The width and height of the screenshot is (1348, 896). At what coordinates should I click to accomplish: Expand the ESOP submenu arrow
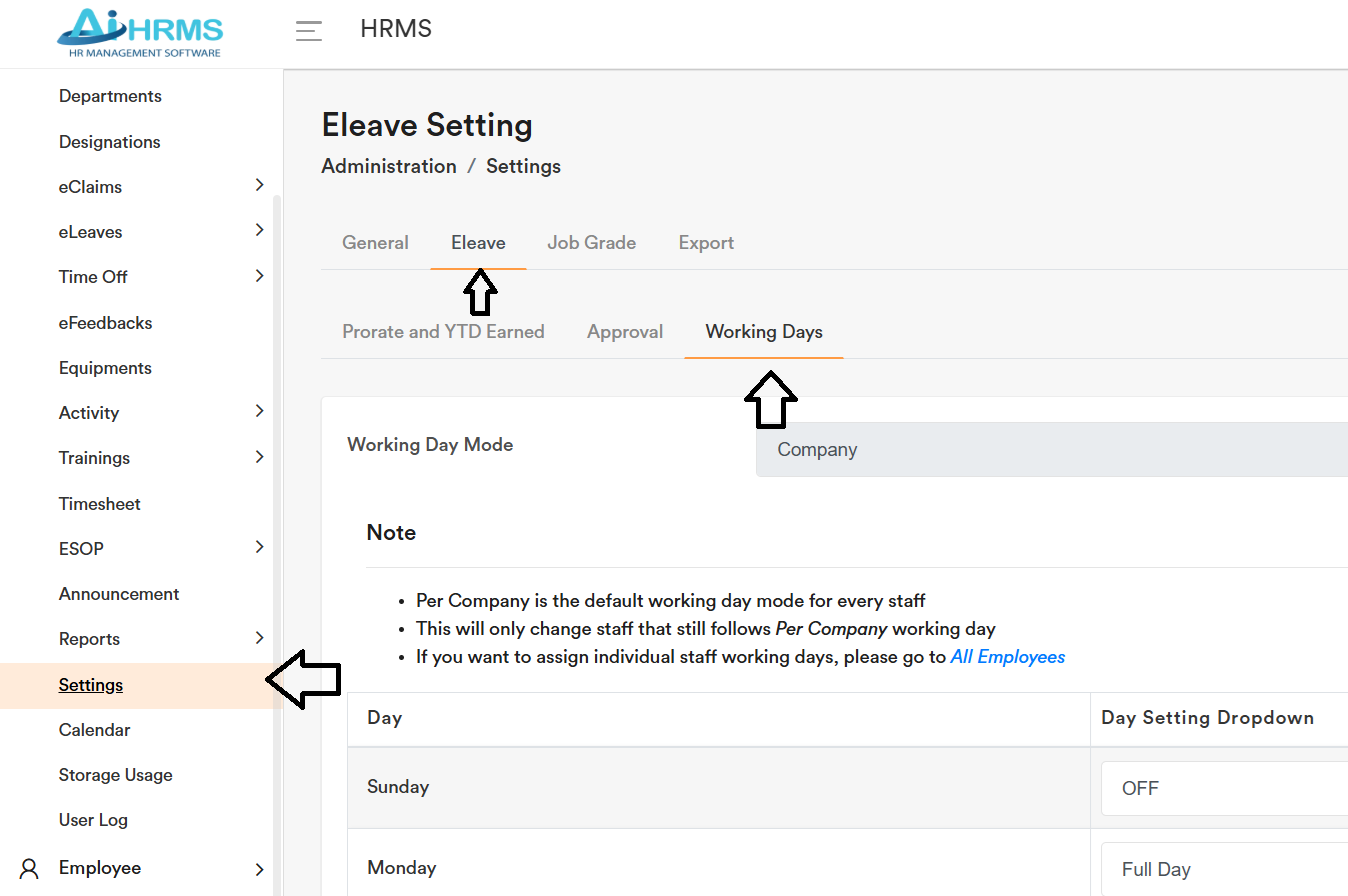tap(259, 547)
